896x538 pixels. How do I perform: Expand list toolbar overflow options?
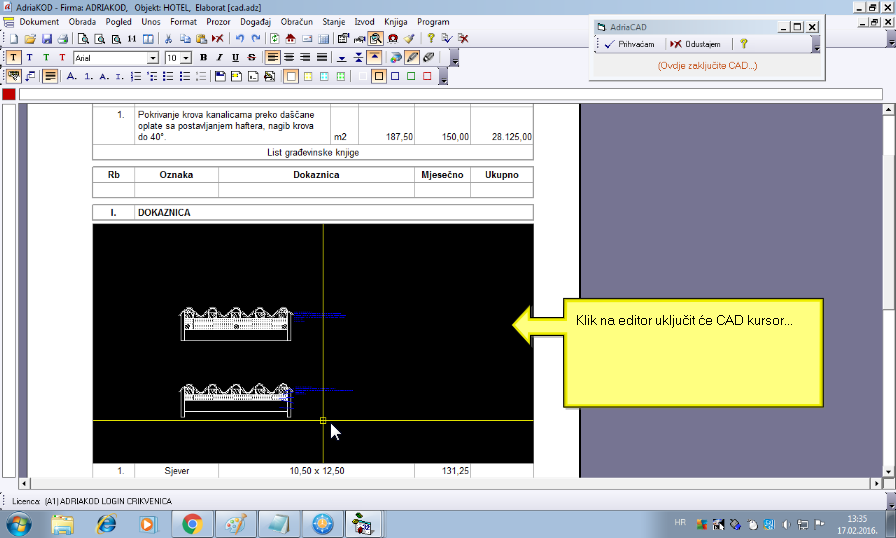tap(443, 77)
